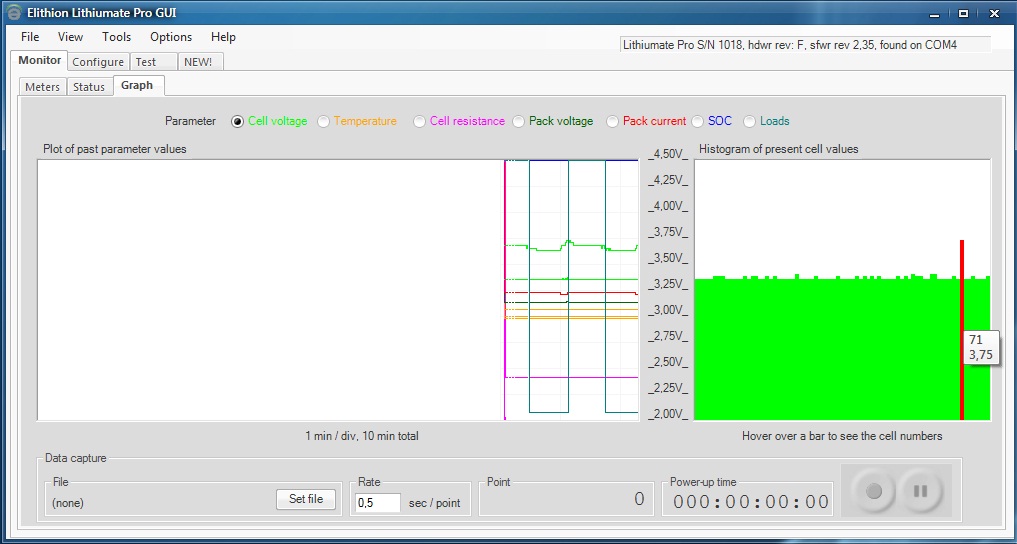Image resolution: width=1017 pixels, height=544 pixels.
Task: Click the Power-up time counter display
Action: (x=751, y=502)
